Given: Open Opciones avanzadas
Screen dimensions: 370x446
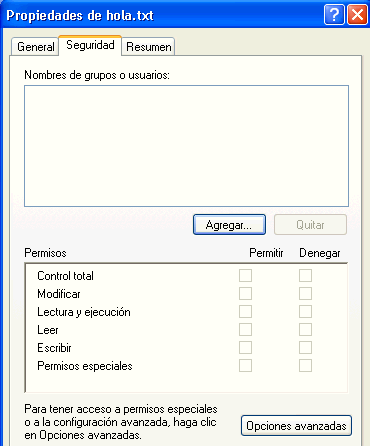Looking at the screenshot, I should [x=296, y=426].
